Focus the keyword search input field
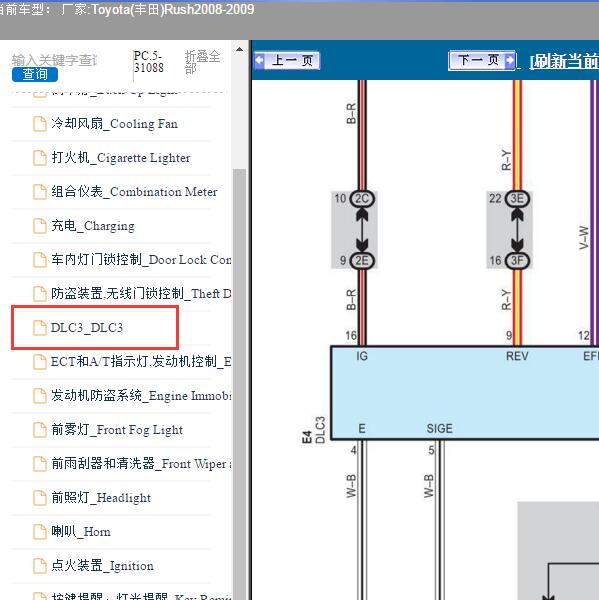Image resolution: width=599 pixels, height=600 pixels. click(55, 60)
